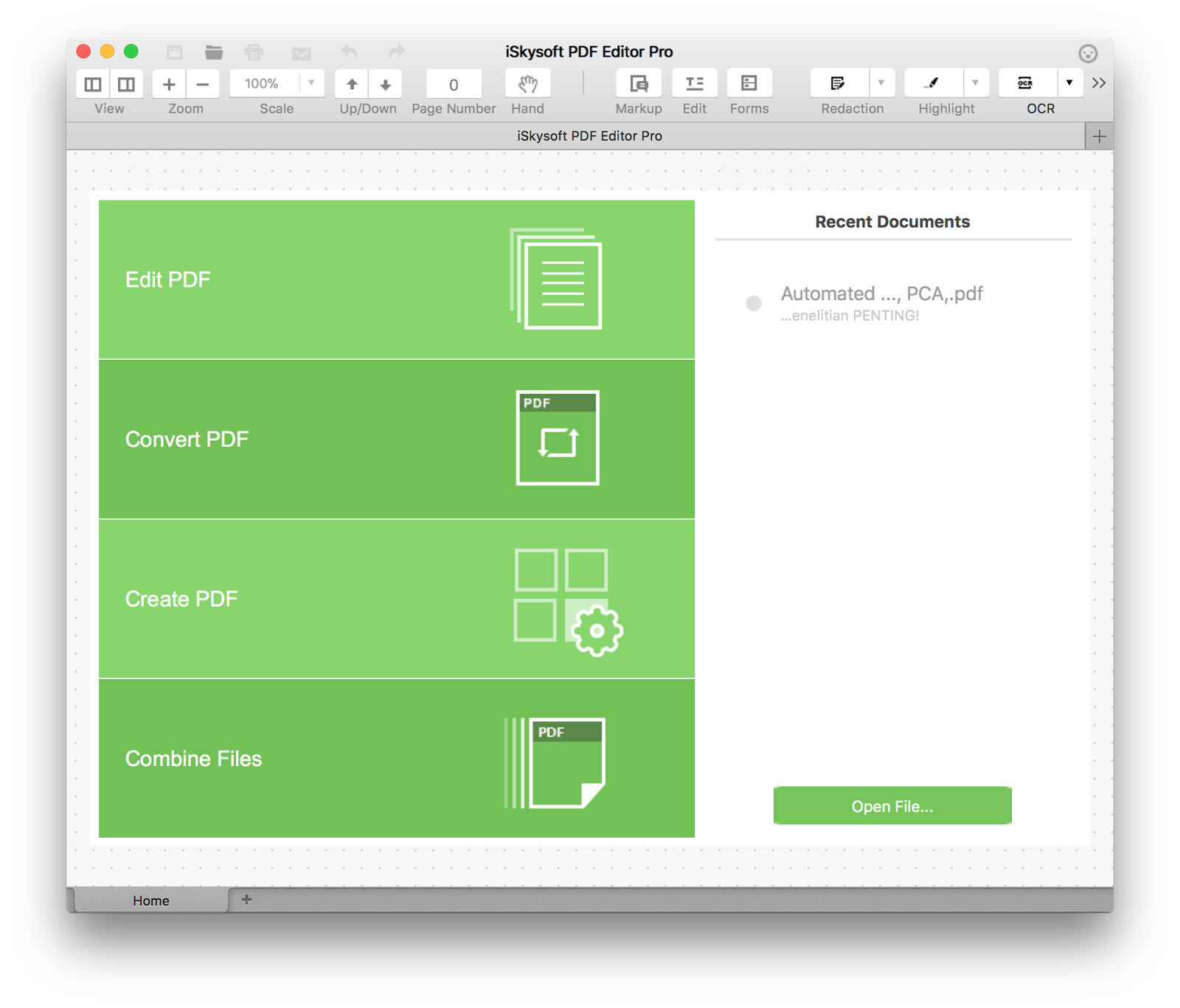Click the '...enelitian PENTING!' path text
This screenshot has width=1180, height=1008.
(850, 316)
